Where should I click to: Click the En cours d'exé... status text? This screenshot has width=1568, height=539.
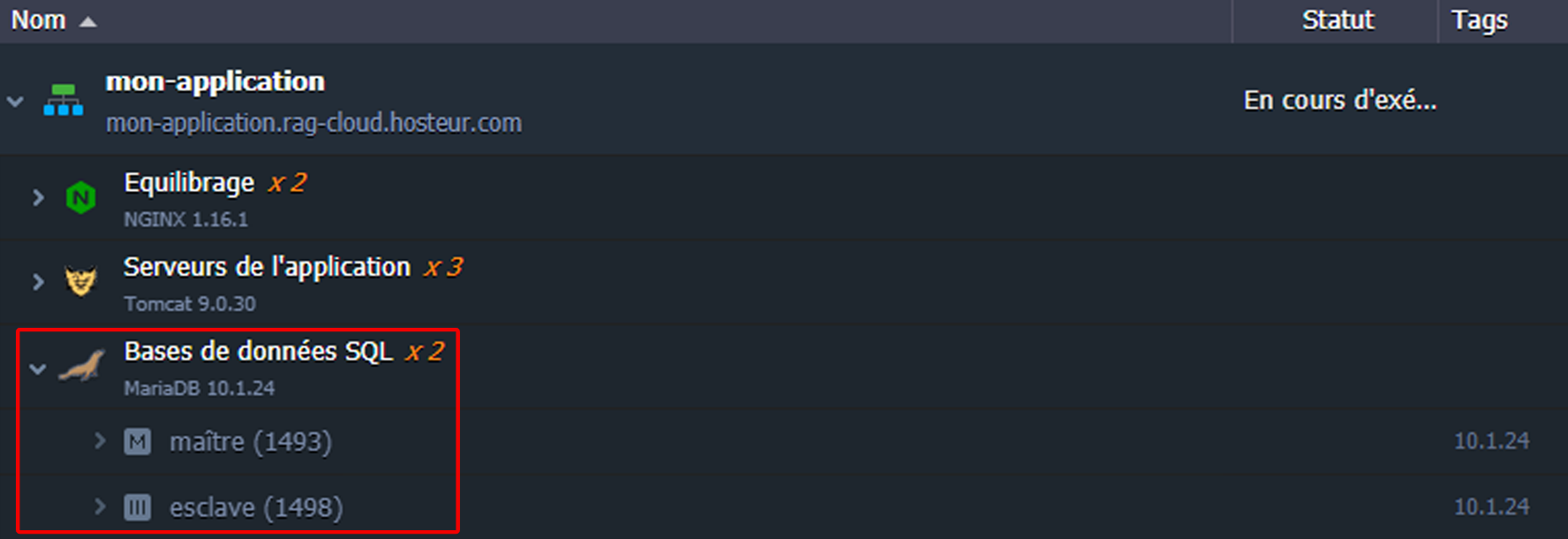[1339, 101]
